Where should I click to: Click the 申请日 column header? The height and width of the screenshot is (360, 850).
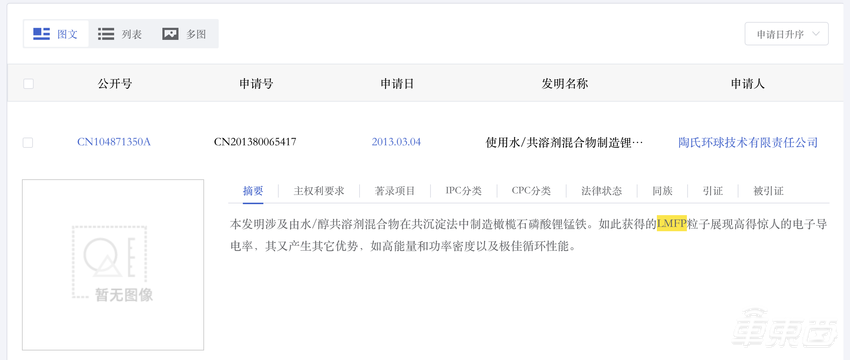[x=397, y=83]
